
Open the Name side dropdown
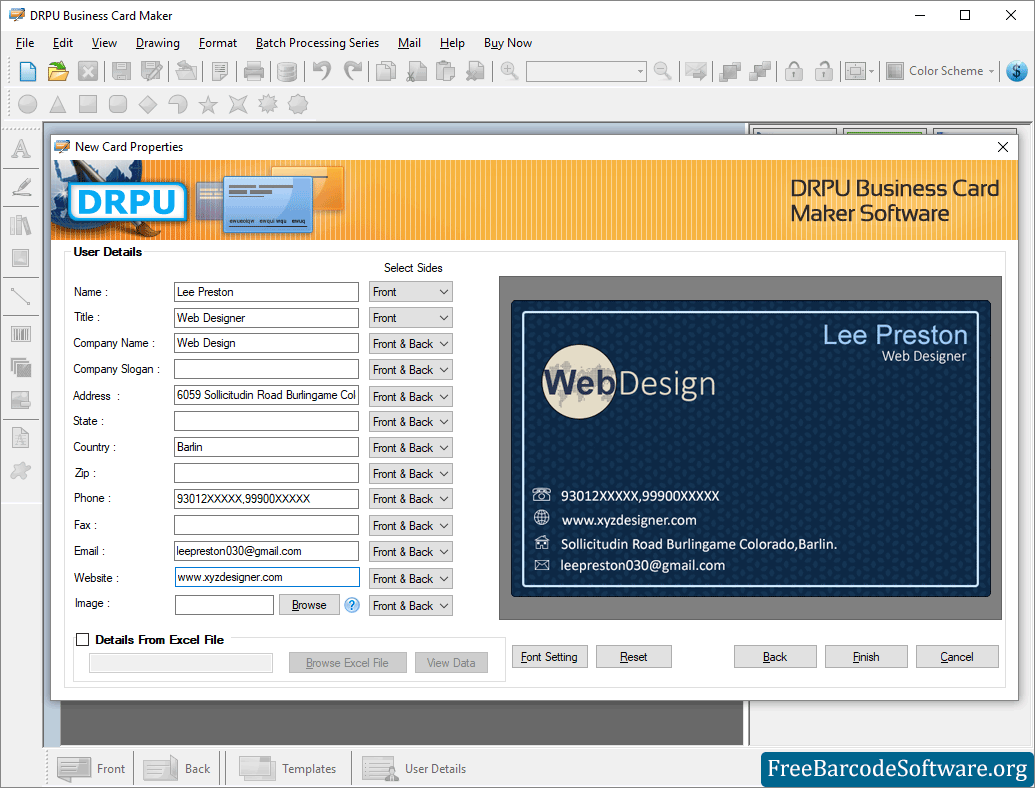pos(411,292)
